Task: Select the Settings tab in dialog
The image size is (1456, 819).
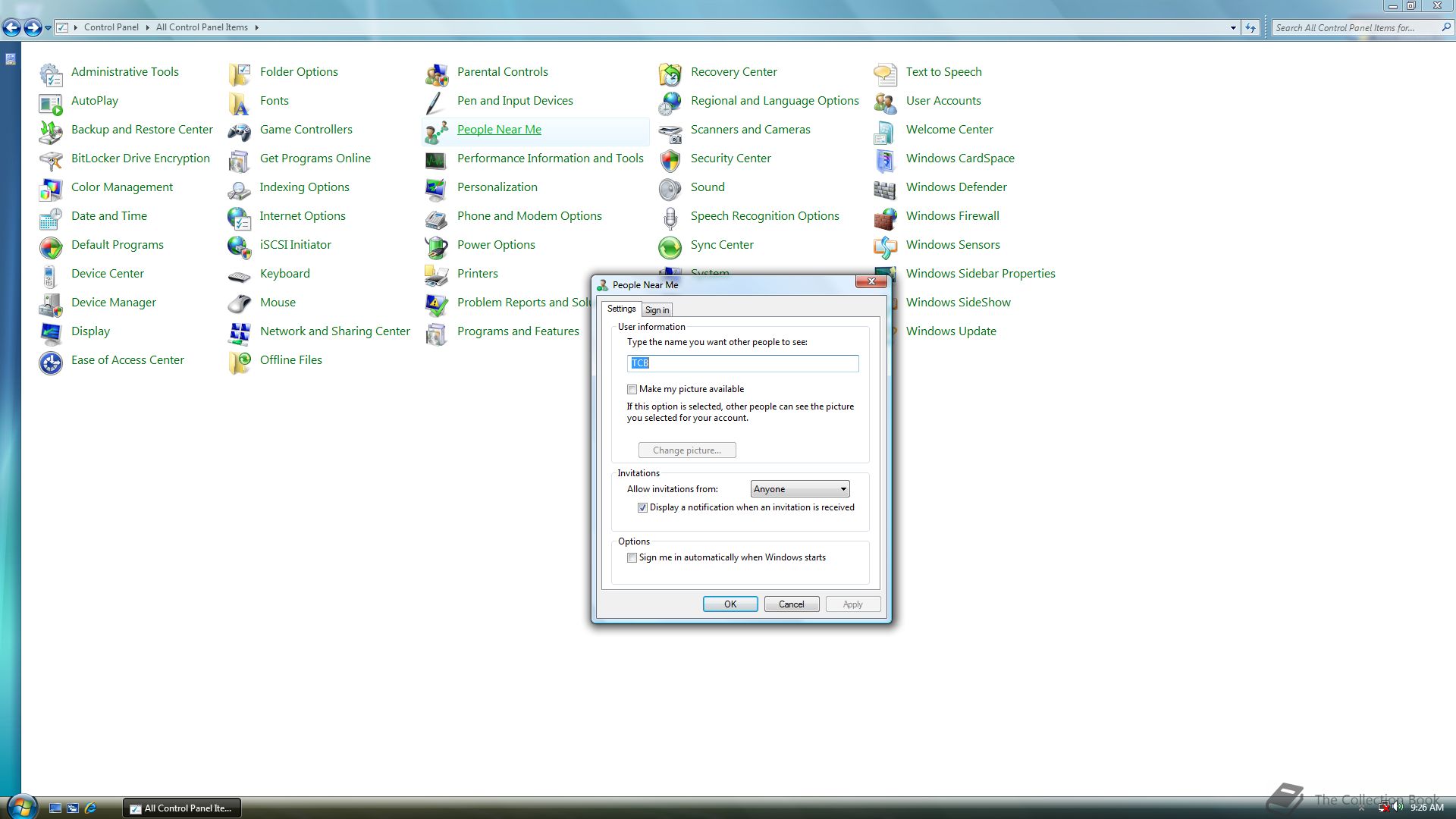Action: pos(621,309)
